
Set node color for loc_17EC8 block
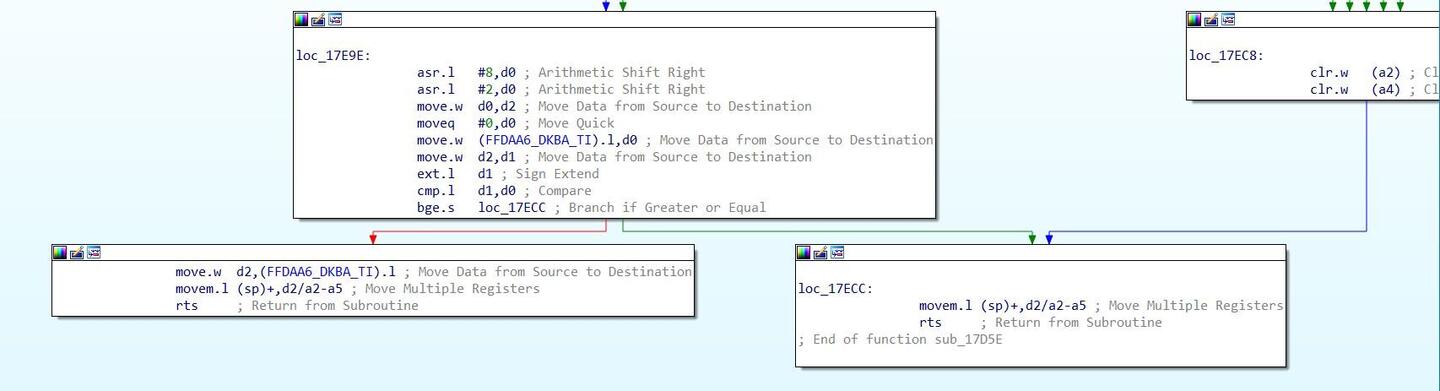tap(1194, 19)
